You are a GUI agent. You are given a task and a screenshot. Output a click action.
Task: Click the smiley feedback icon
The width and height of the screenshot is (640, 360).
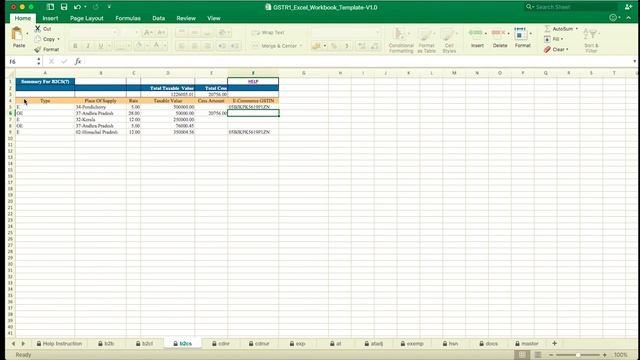pos(613,18)
